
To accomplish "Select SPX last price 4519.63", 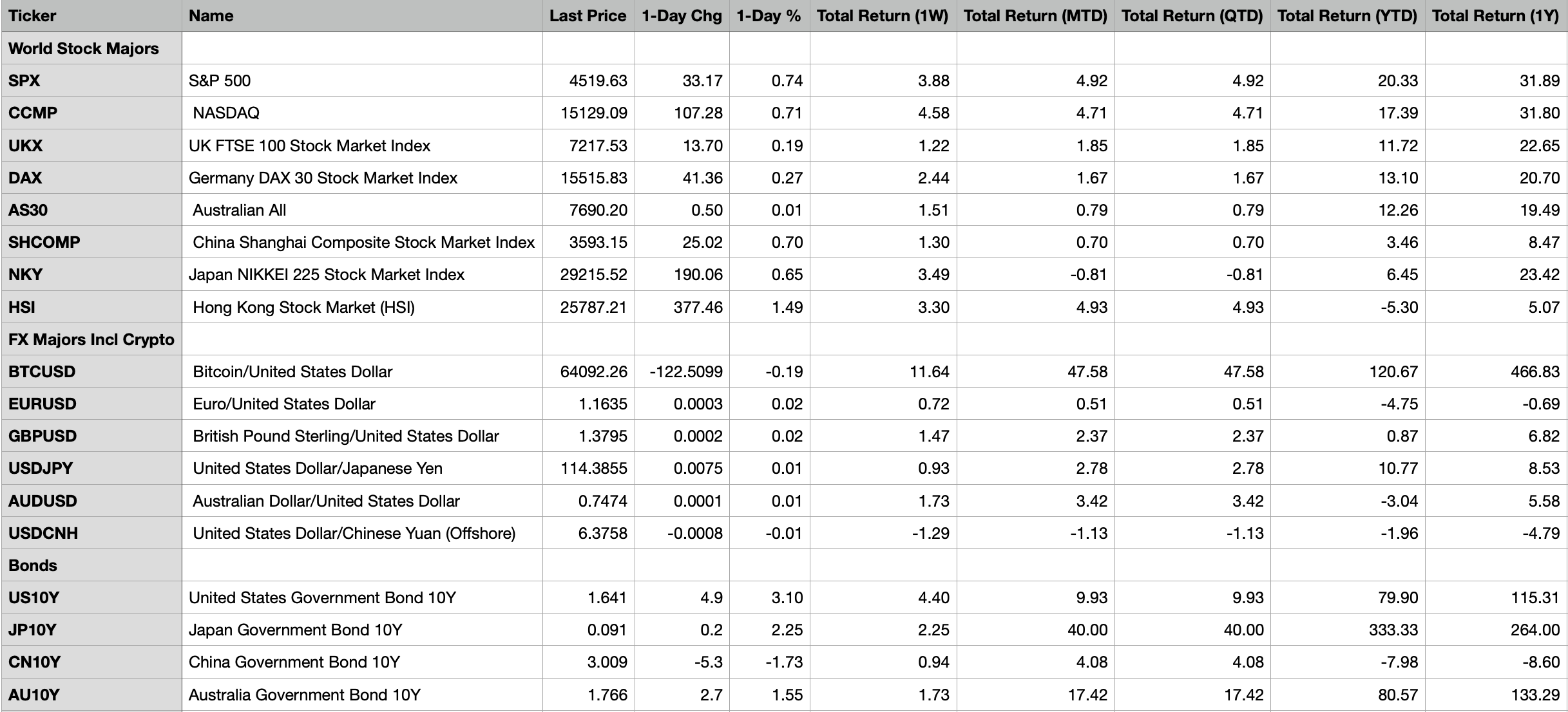I will (x=589, y=80).
